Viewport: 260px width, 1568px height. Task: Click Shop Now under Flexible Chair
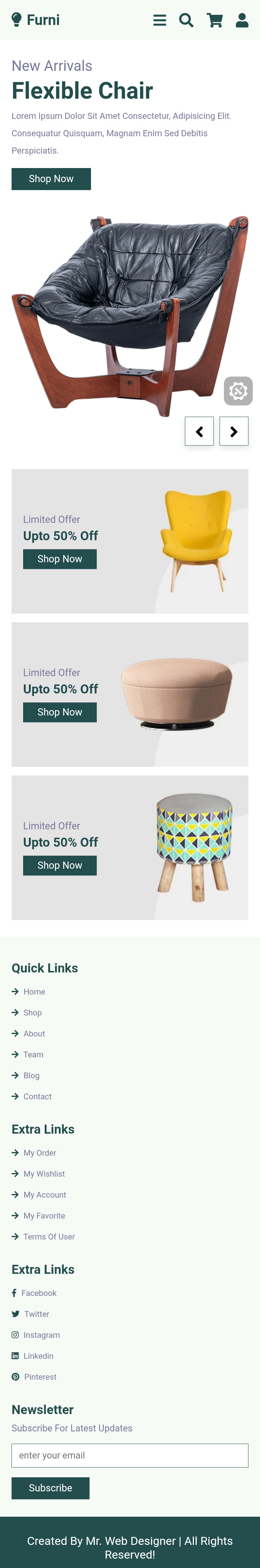point(51,179)
